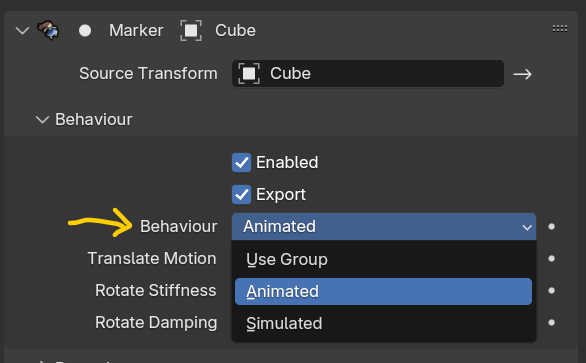Collapse the Behaviour subpanel

(42, 120)
